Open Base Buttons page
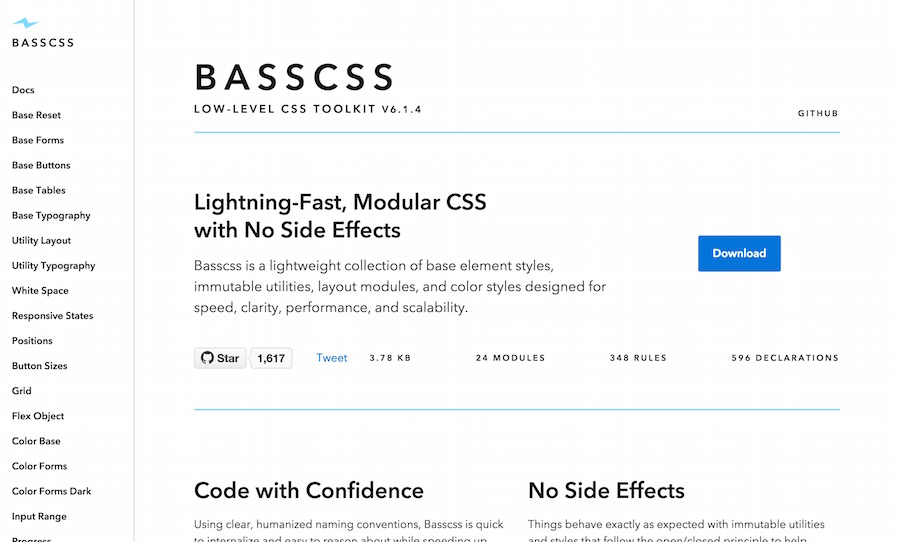The image size is (900, 542). point(41,165)
